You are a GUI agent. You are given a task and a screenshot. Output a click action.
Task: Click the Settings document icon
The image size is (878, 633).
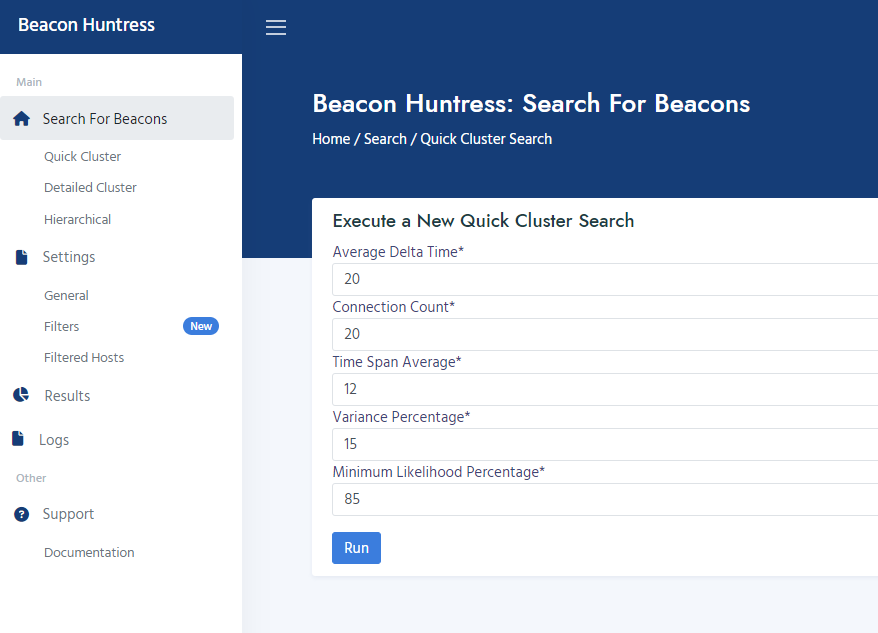click(x=21, y=257)
